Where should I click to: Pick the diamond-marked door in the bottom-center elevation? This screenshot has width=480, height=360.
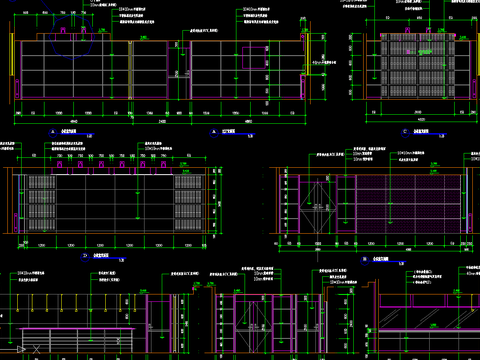click(x=254, y=327)
